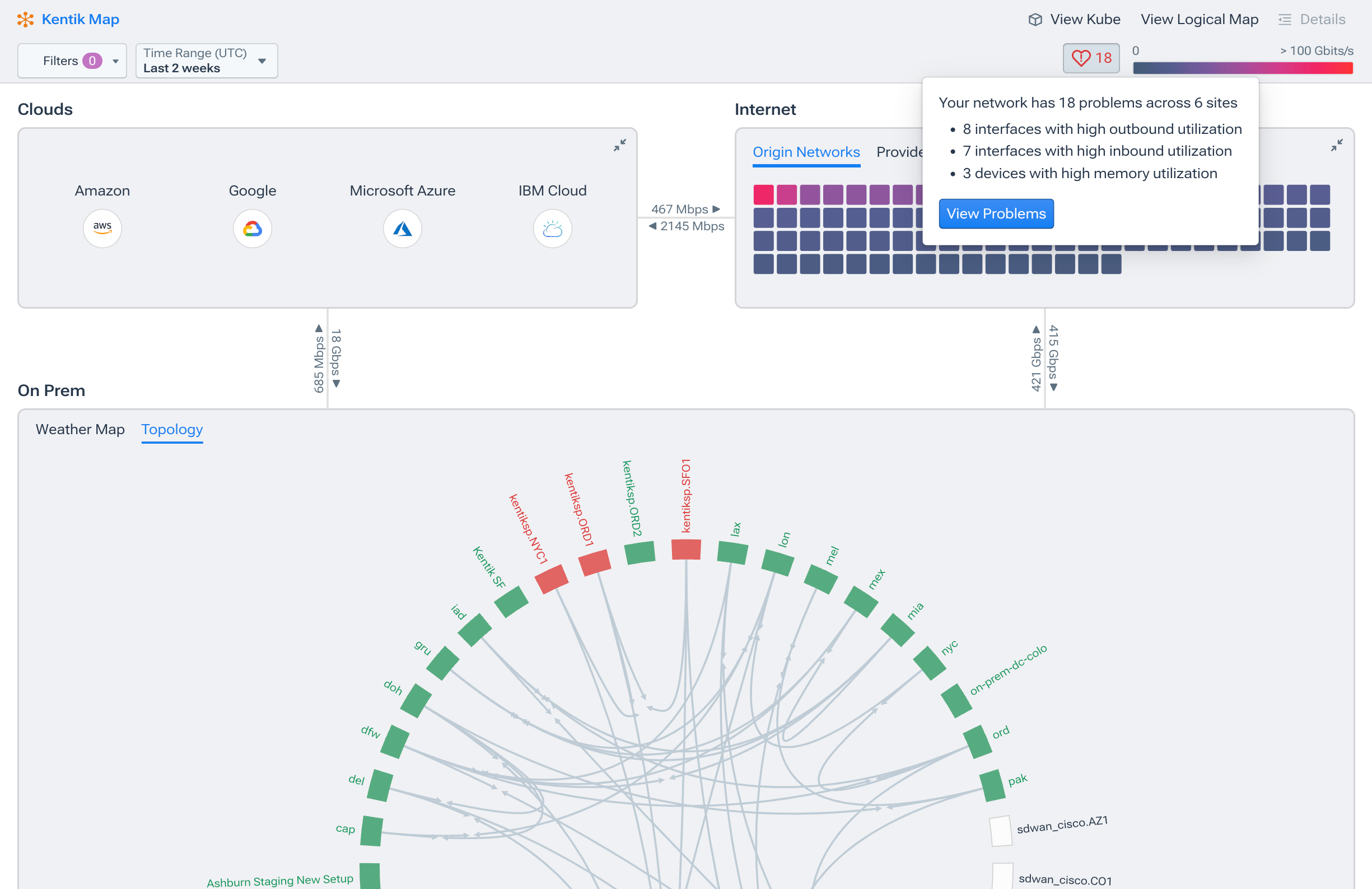Click the AWS cloud icon
The width and height of the screenshot is (1372, 889).
[x=102, y=229]
